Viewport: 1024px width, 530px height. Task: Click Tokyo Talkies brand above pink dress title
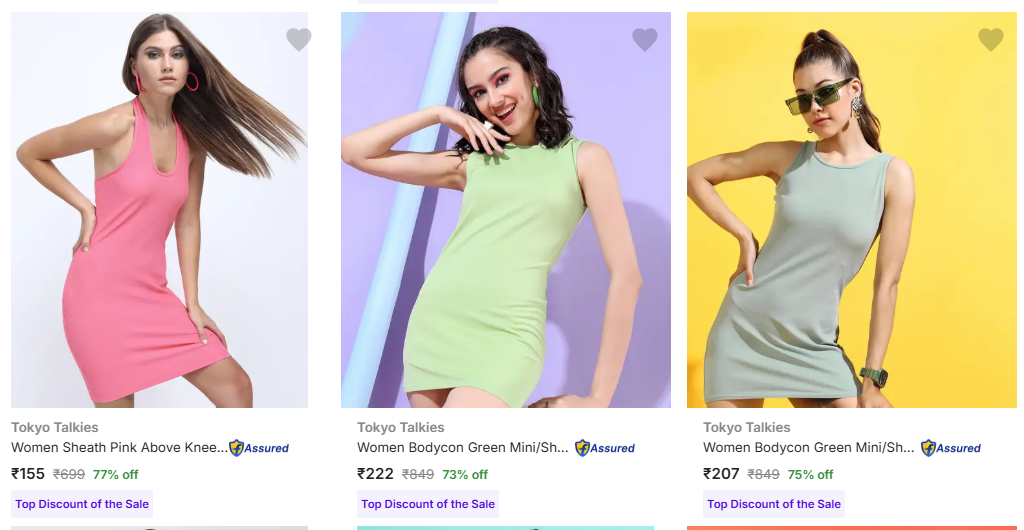pyautogui.click(x=55, y=428)
